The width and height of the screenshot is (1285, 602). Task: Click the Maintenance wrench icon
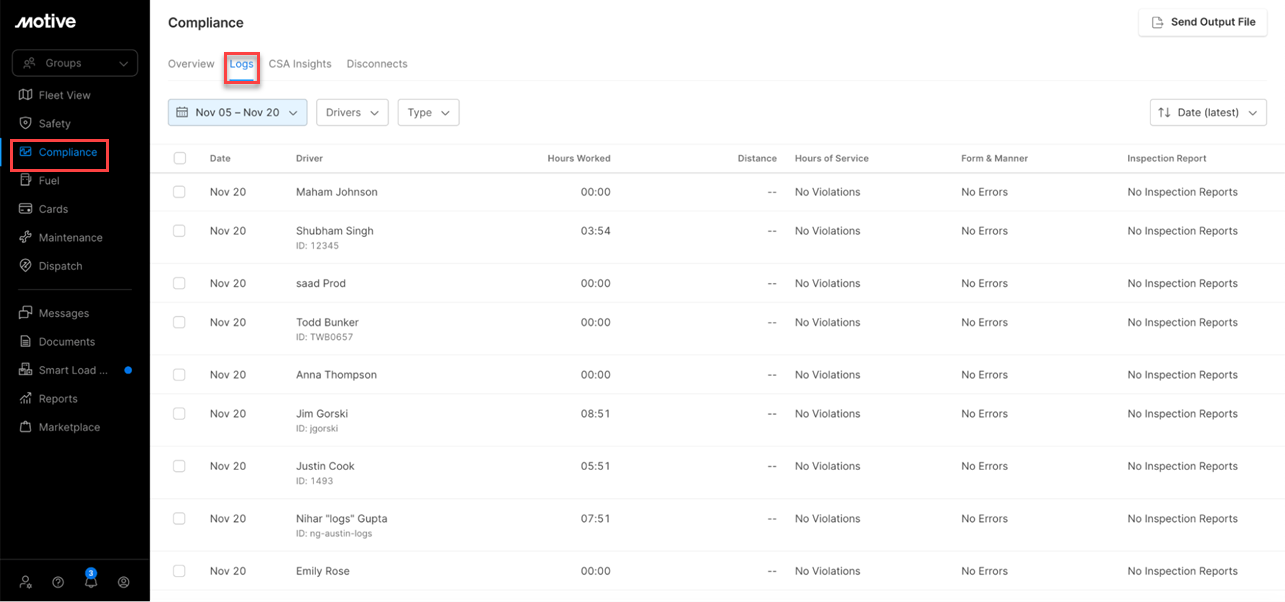tap(25, 237)
